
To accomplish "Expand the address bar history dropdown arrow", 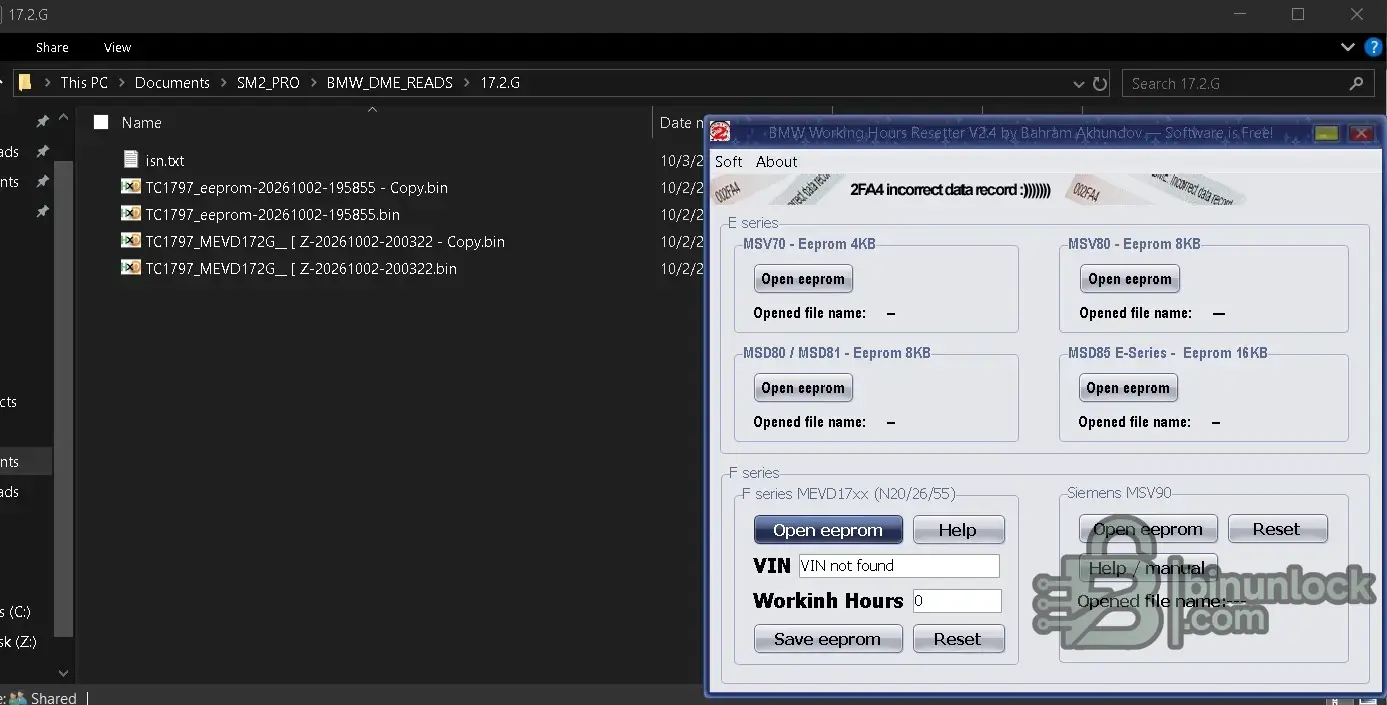I will (1078, 84).
